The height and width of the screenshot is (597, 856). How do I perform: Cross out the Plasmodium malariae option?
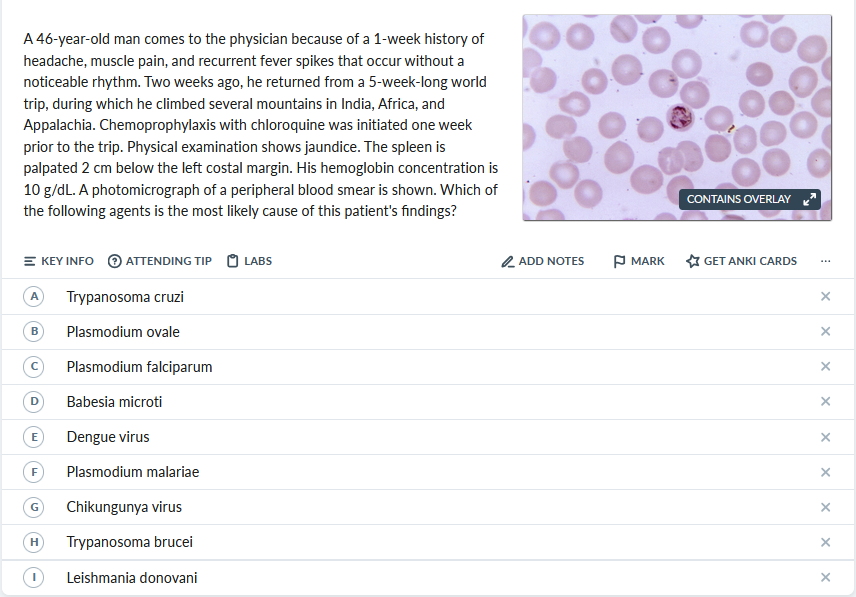pos(825,472)
